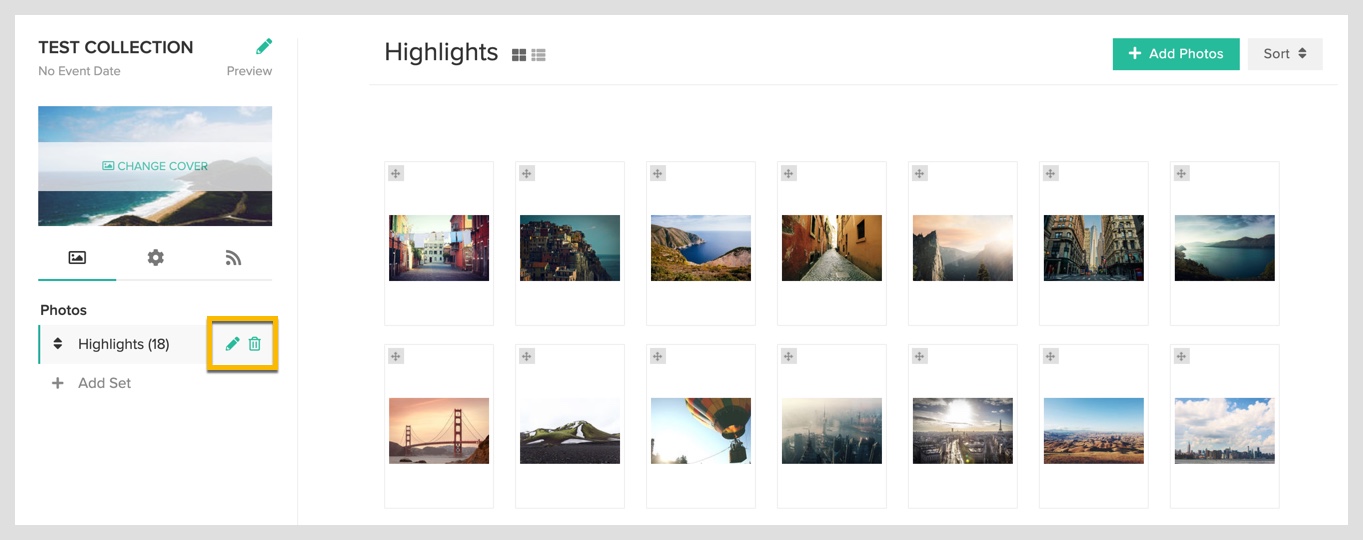Delete the Highlights set with trash icon
Image resolution: width=1363 pixels, height=540 pixels.
tap(255, 344)
